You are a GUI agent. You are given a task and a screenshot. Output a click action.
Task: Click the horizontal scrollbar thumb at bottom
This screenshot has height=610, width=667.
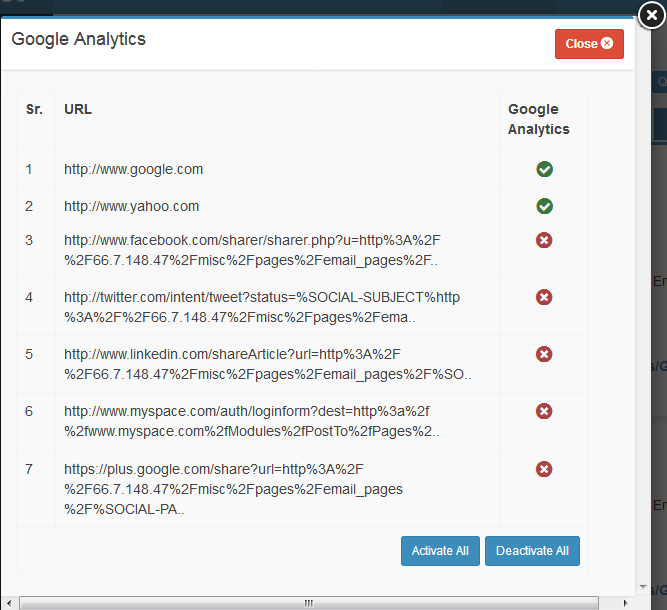point(308,603)
